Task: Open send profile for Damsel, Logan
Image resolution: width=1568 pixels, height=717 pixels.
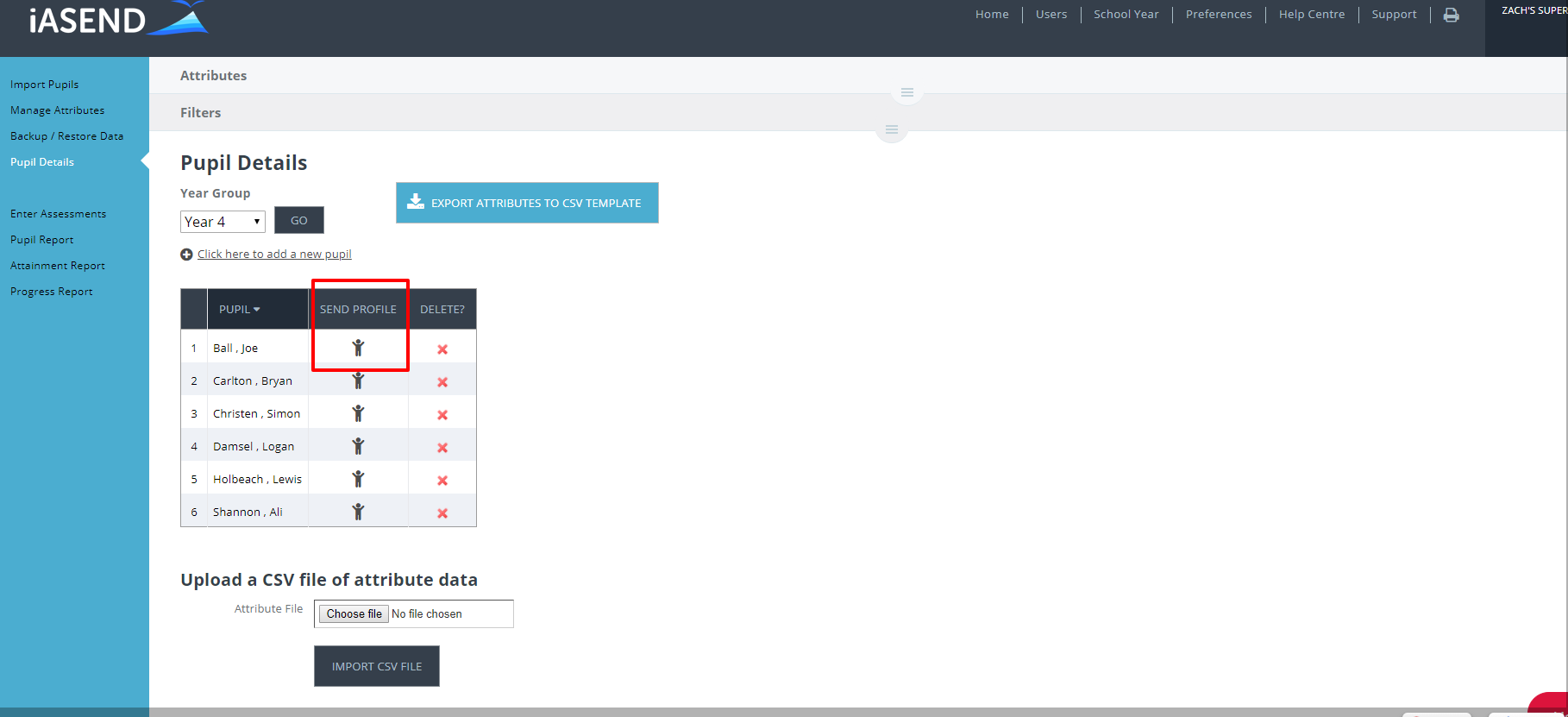Action: pyautogui.click(x=358, y=446)
